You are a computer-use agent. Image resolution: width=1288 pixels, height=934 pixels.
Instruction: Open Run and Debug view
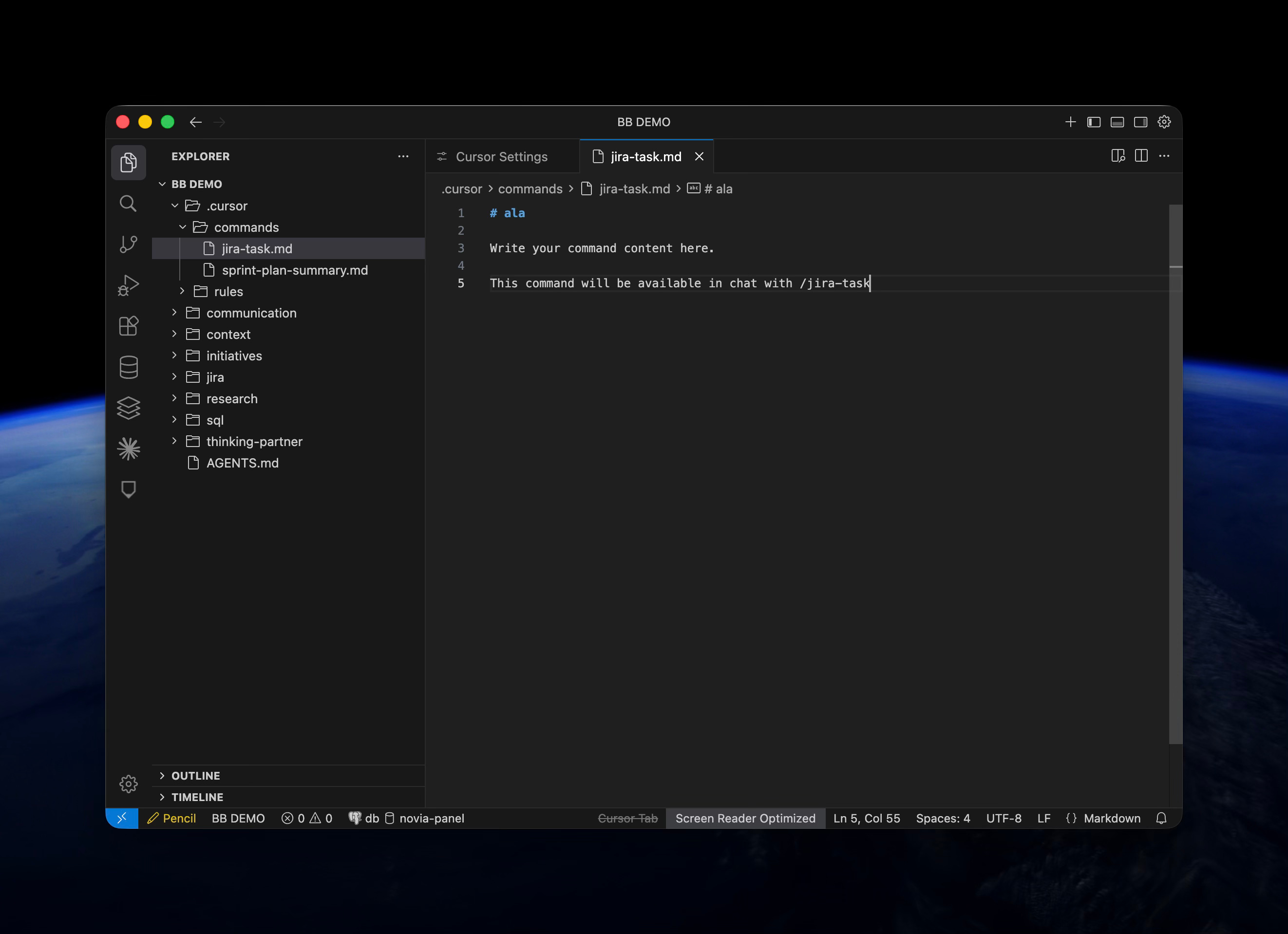coord(128,285)
